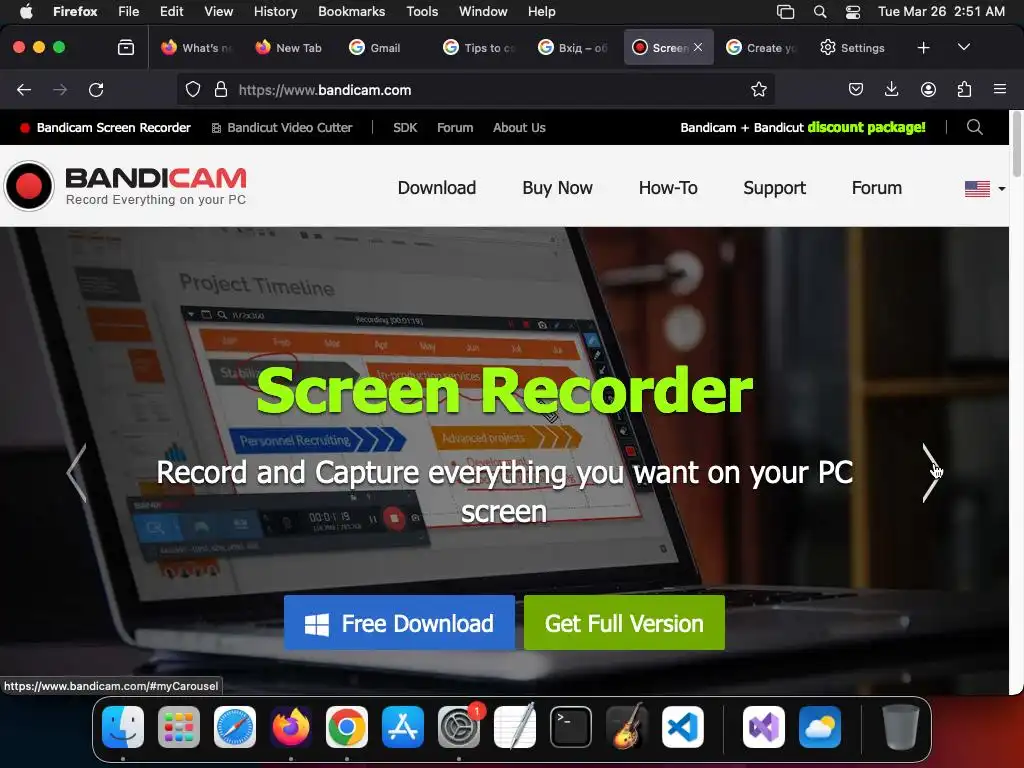1024x768 pixels.
Task: Open Launchpad from the Dock
Action: coord(179,727)
